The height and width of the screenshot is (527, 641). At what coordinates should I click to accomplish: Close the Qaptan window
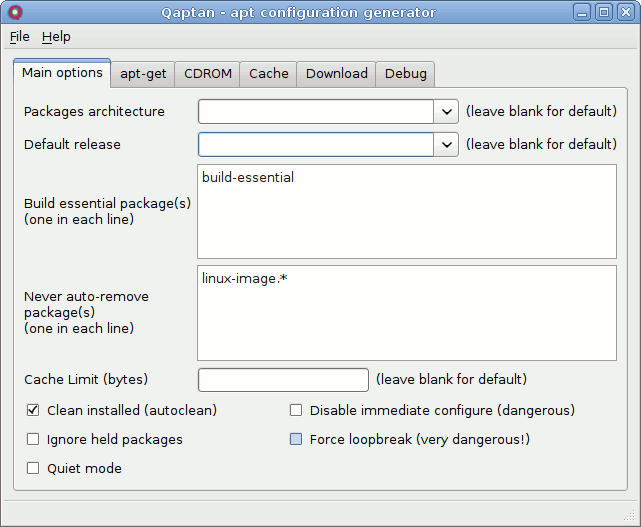pyautogui.click(x=626, y=12)
